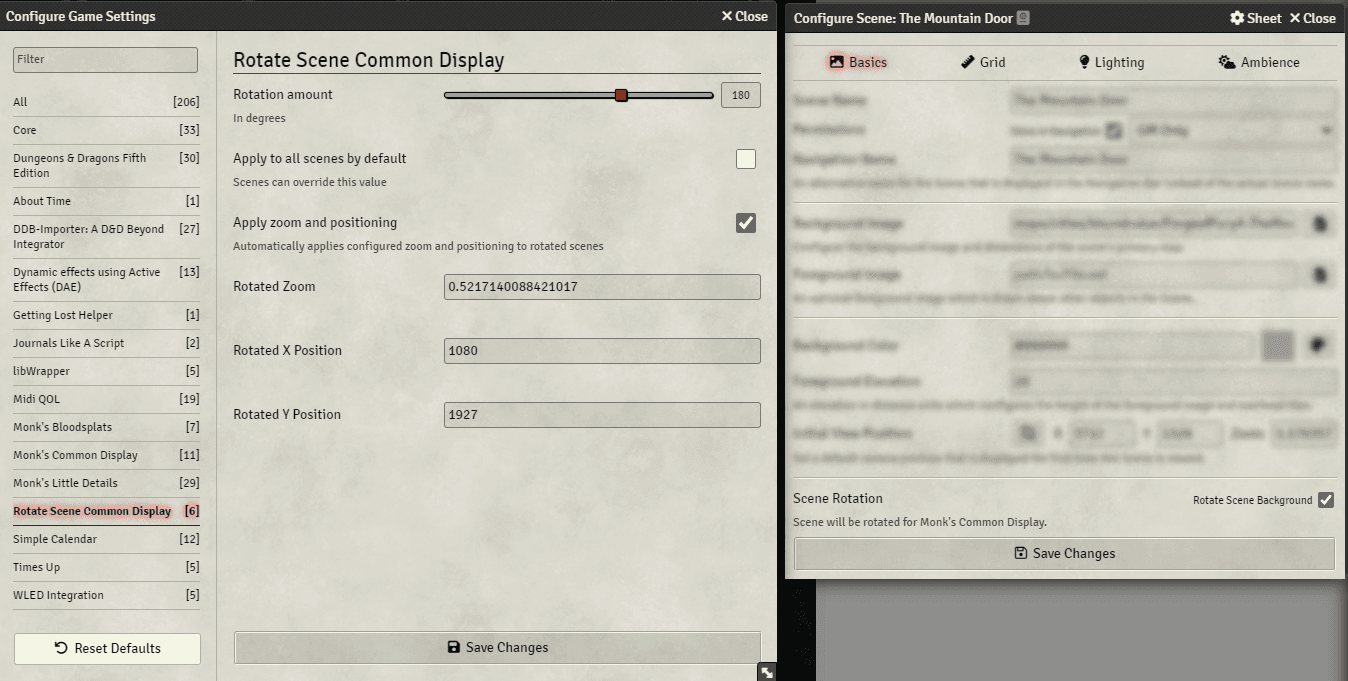Open the Lighting tab
The width and height of the screenshot is (1348, 681).
tap(1110, 62)
